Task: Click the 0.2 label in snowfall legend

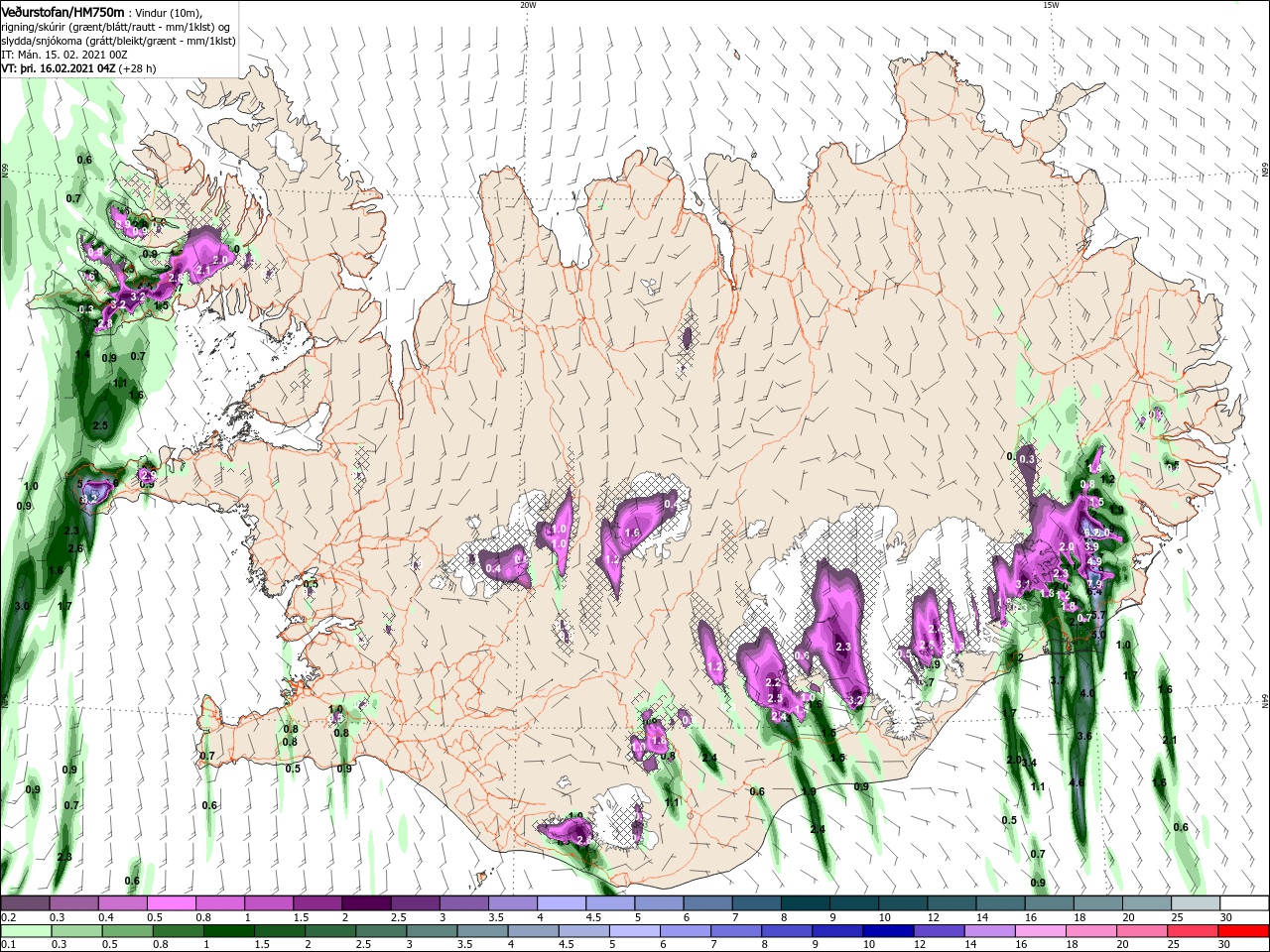Action: point(8,917)
